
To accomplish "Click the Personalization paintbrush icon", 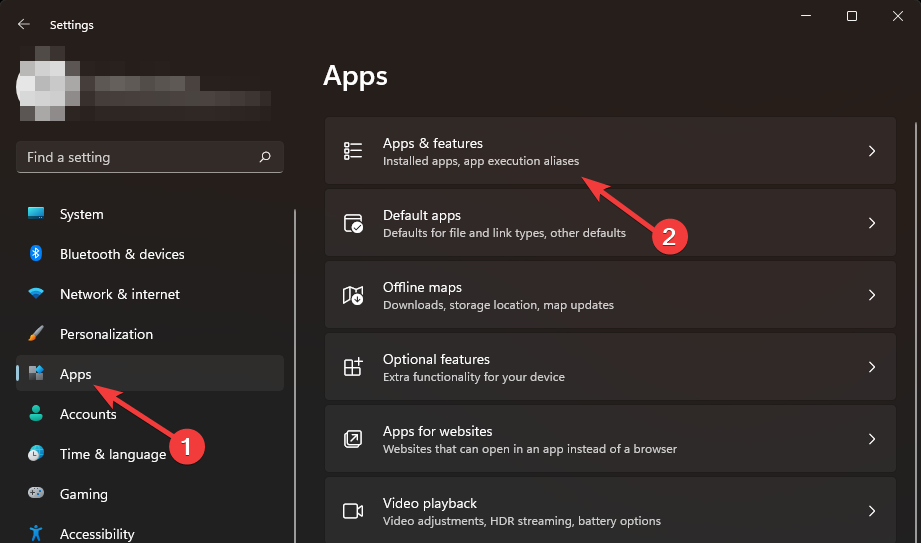I will click(x=36, y=334).
